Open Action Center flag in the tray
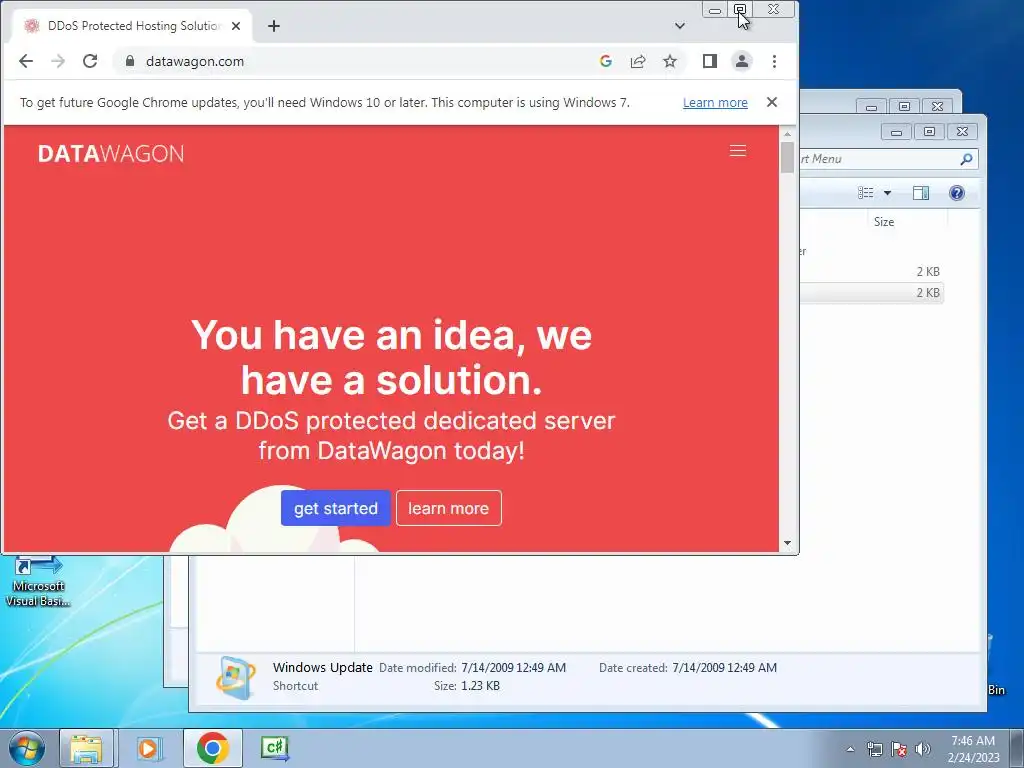Image resolution: width=1024 pixels, height=768 pixels. tap(899, 749)
